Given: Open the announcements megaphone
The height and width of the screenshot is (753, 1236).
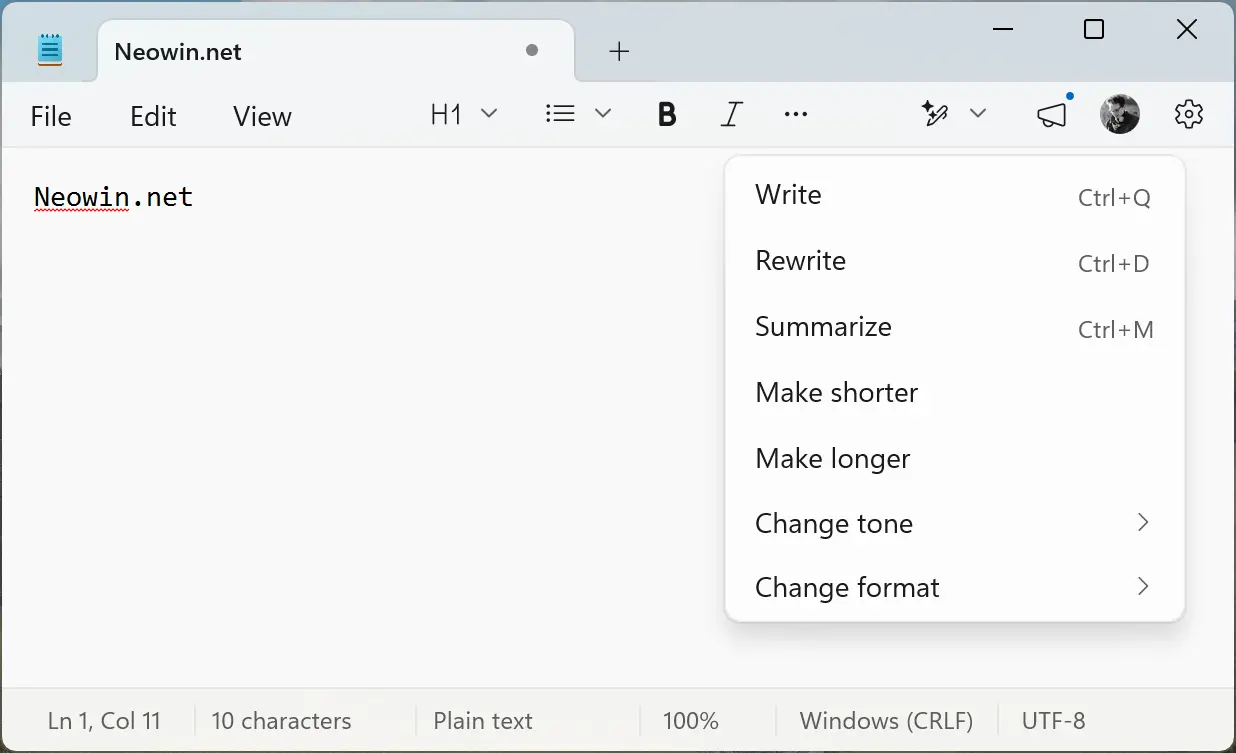Looking at the screenshot, I should [x=1051, y=114].
